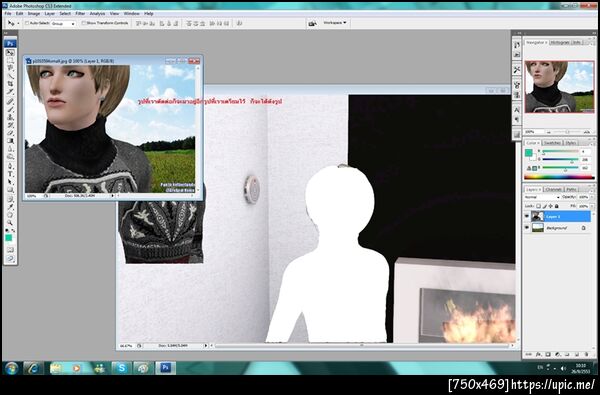Open the layer Opacity dropdown
The height and width of the screenshot is (395, 600).
click(x=592, y=197)
